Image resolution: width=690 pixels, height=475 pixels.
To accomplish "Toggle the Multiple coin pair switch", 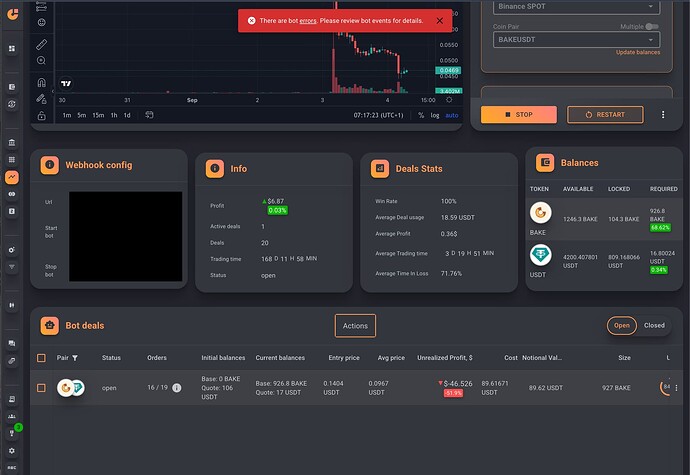I will pyautogui.click(x=652, y=26).
